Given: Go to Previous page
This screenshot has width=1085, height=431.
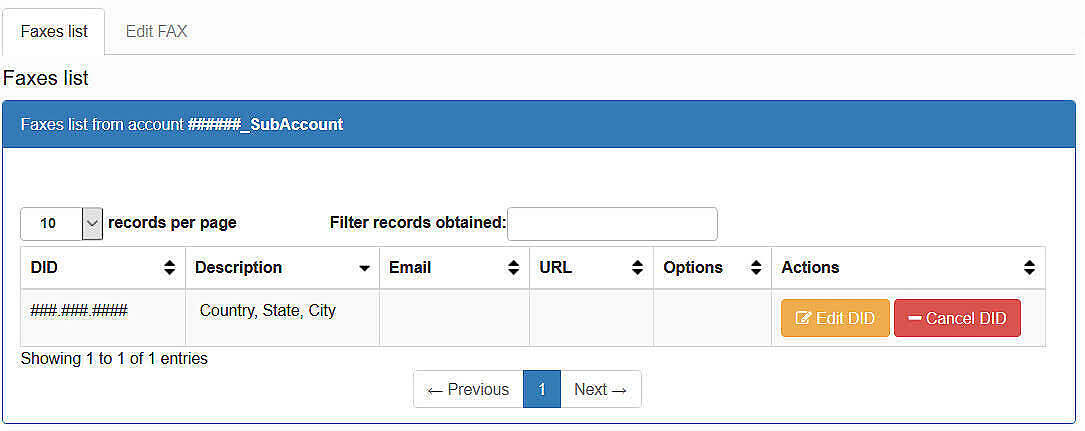Looking at the screenshot, I should coord(468,389).
